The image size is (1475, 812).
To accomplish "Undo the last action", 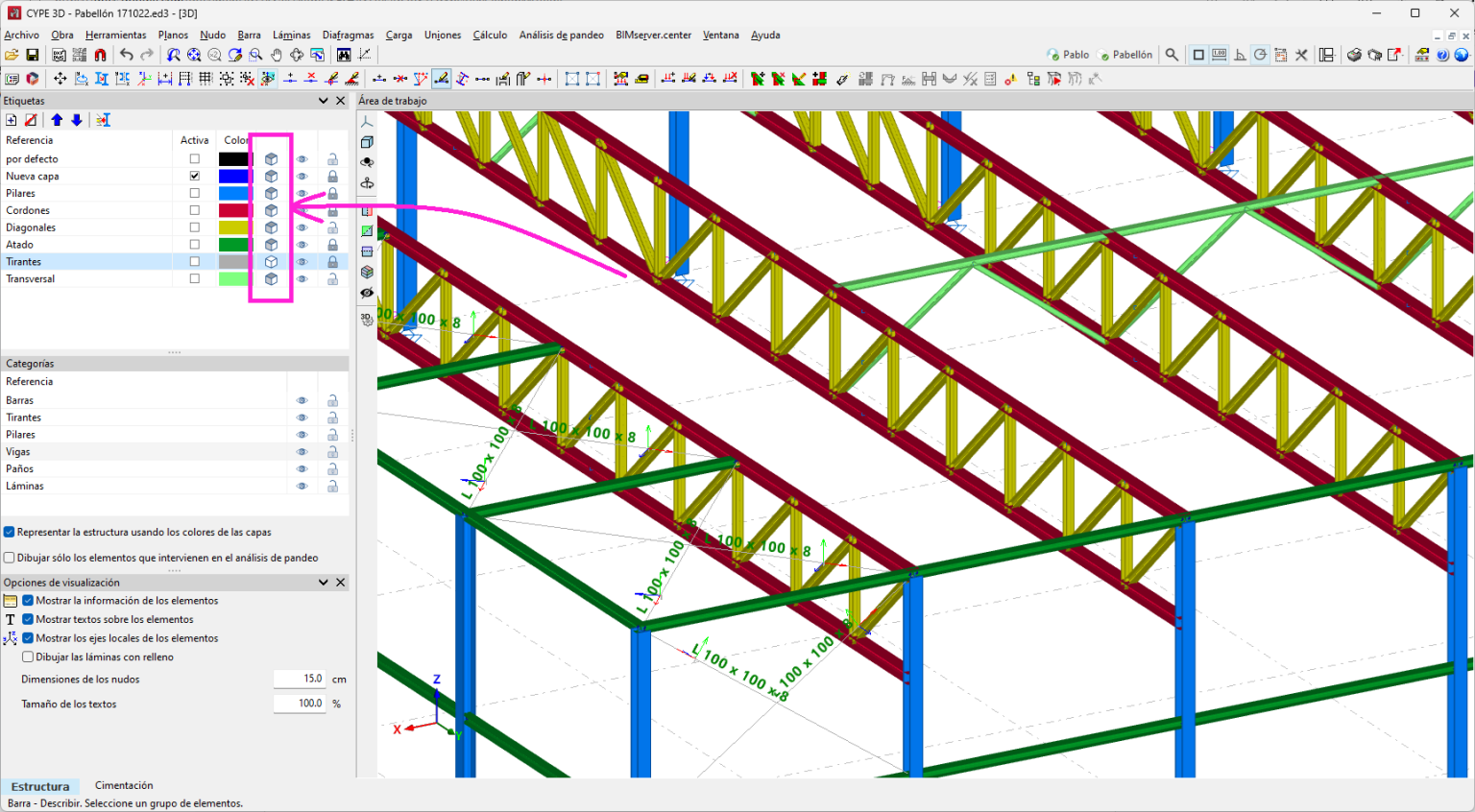I will (x=126, y=55).
